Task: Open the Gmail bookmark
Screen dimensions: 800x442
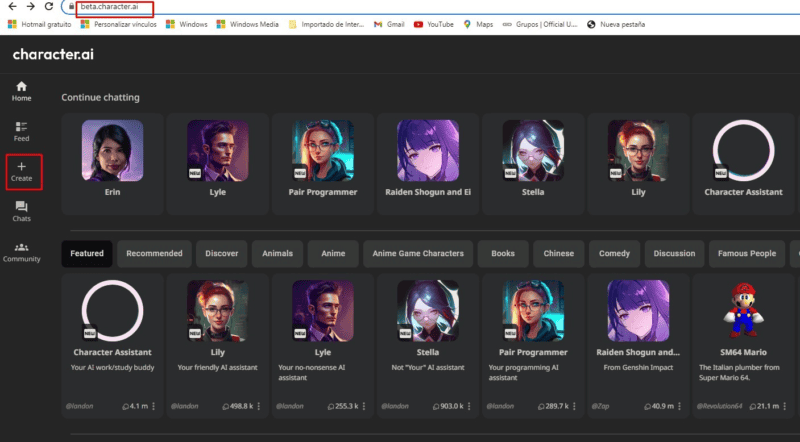Action: click(x=389, y=24)
